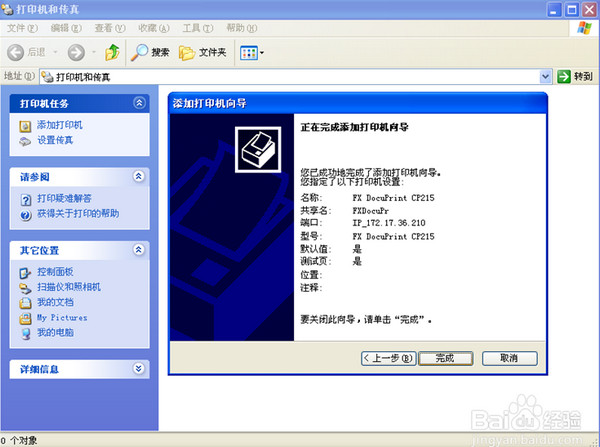The image size is (600, 447).
Task: Click the printer wizard image icon
Action: (258, 150)
